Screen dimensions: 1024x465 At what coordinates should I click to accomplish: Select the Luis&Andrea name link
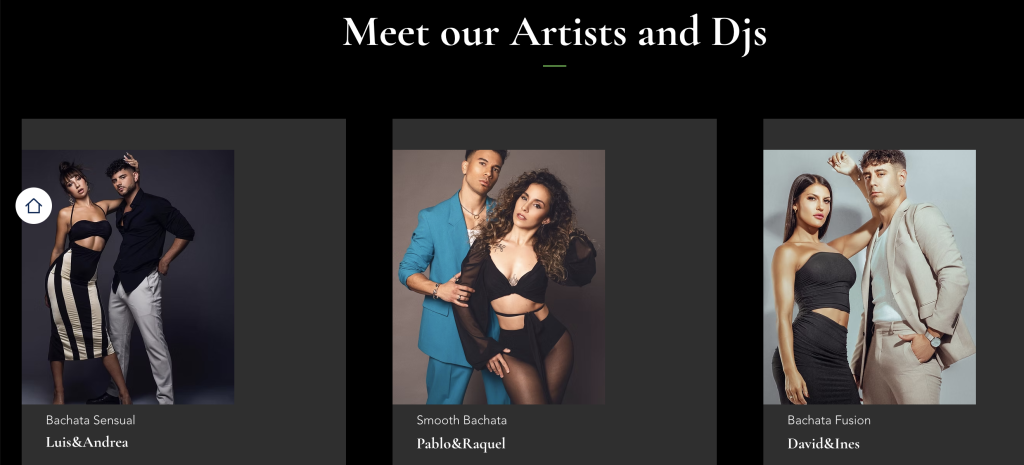(87, 442)
